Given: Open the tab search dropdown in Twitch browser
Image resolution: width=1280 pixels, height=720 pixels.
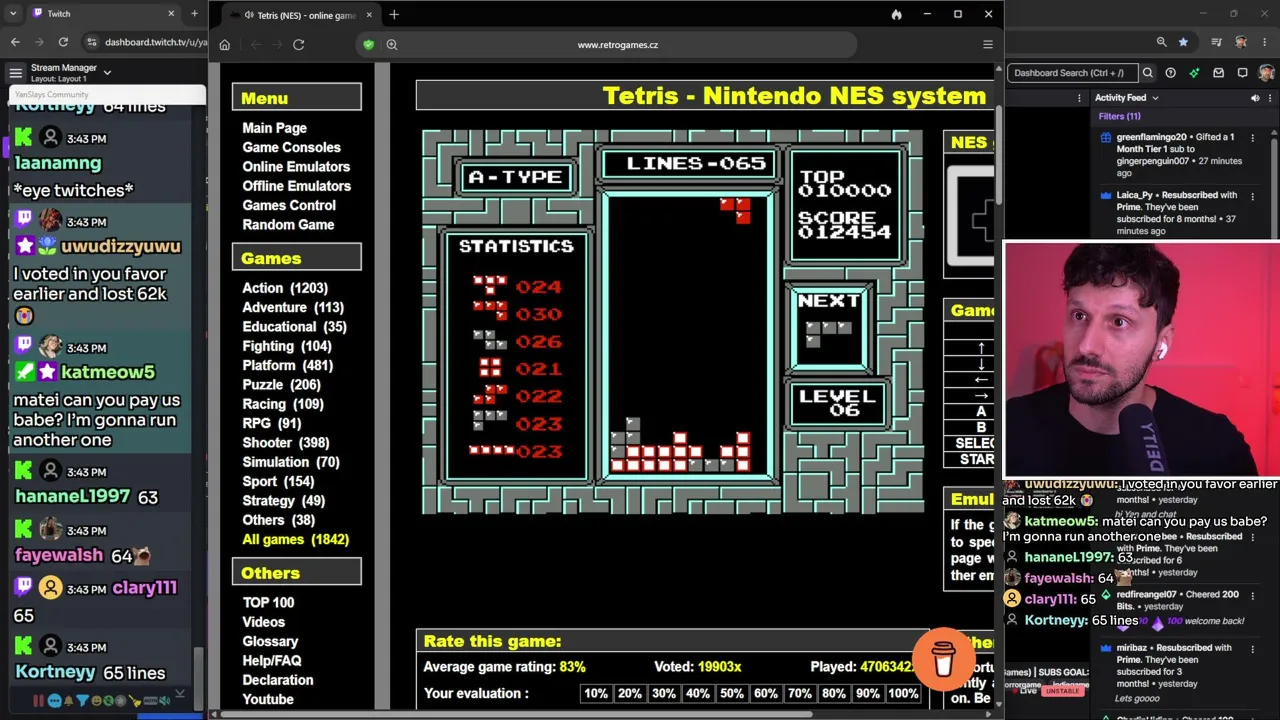Looking at the screenshot, I should click(12, 14).
